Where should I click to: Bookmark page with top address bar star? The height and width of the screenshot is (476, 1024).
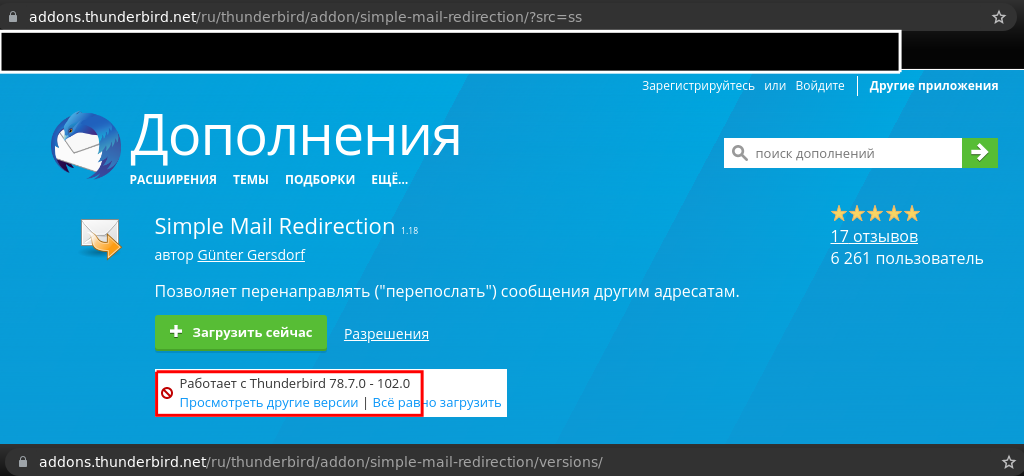point(999,18)
